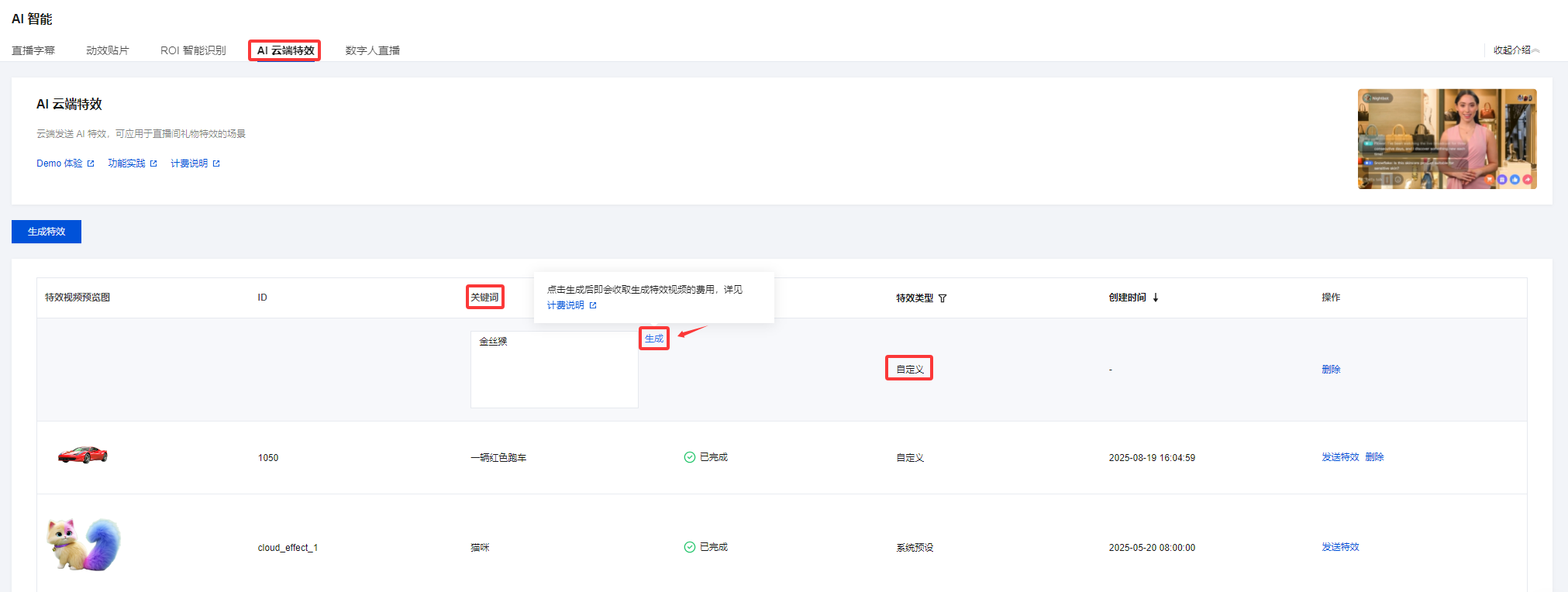Open the 数字人直播 tab

point(373,50)
